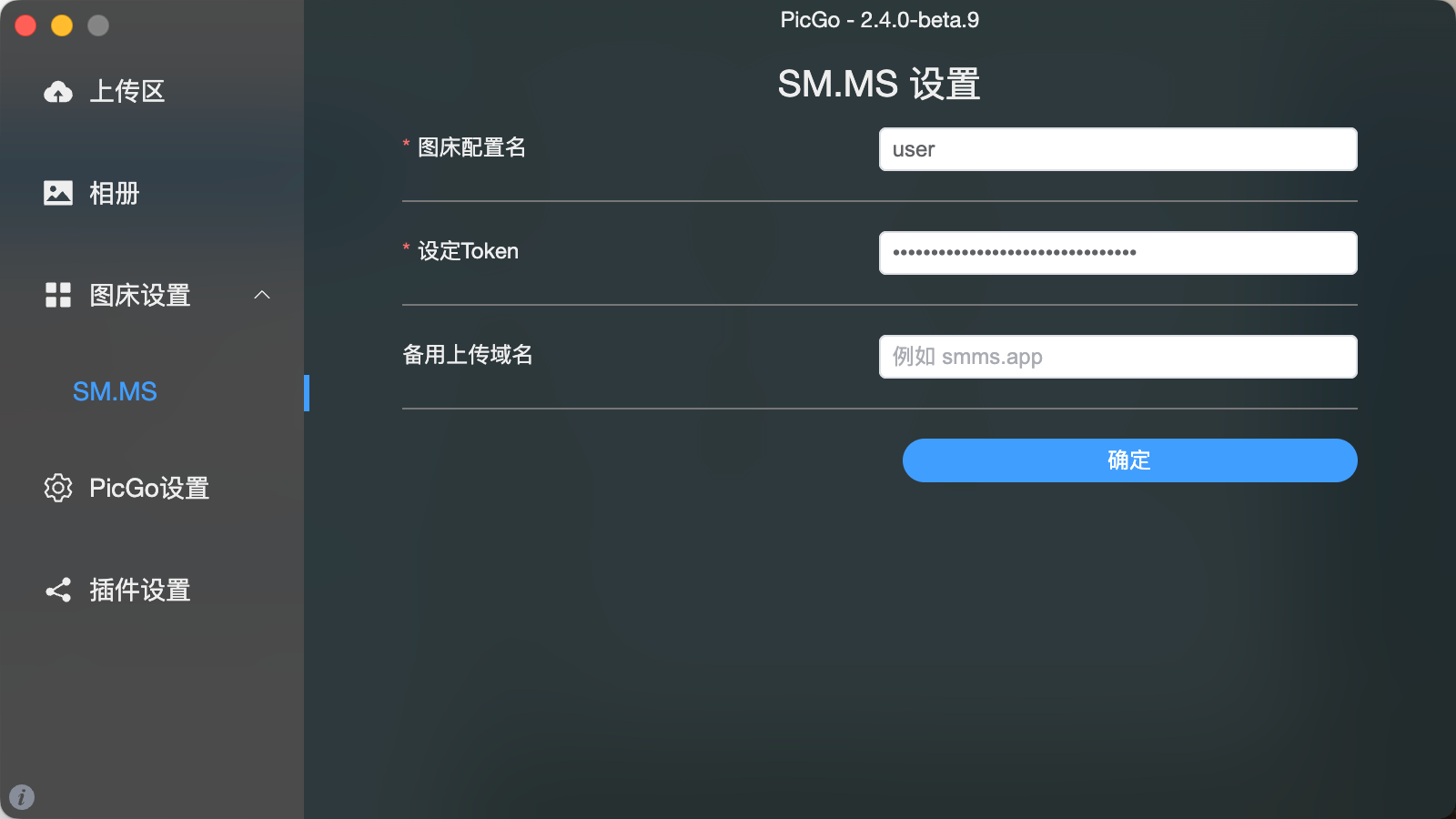Open the info icon at bottom left
Screen dimensions: 1456x819
[22, 797]
